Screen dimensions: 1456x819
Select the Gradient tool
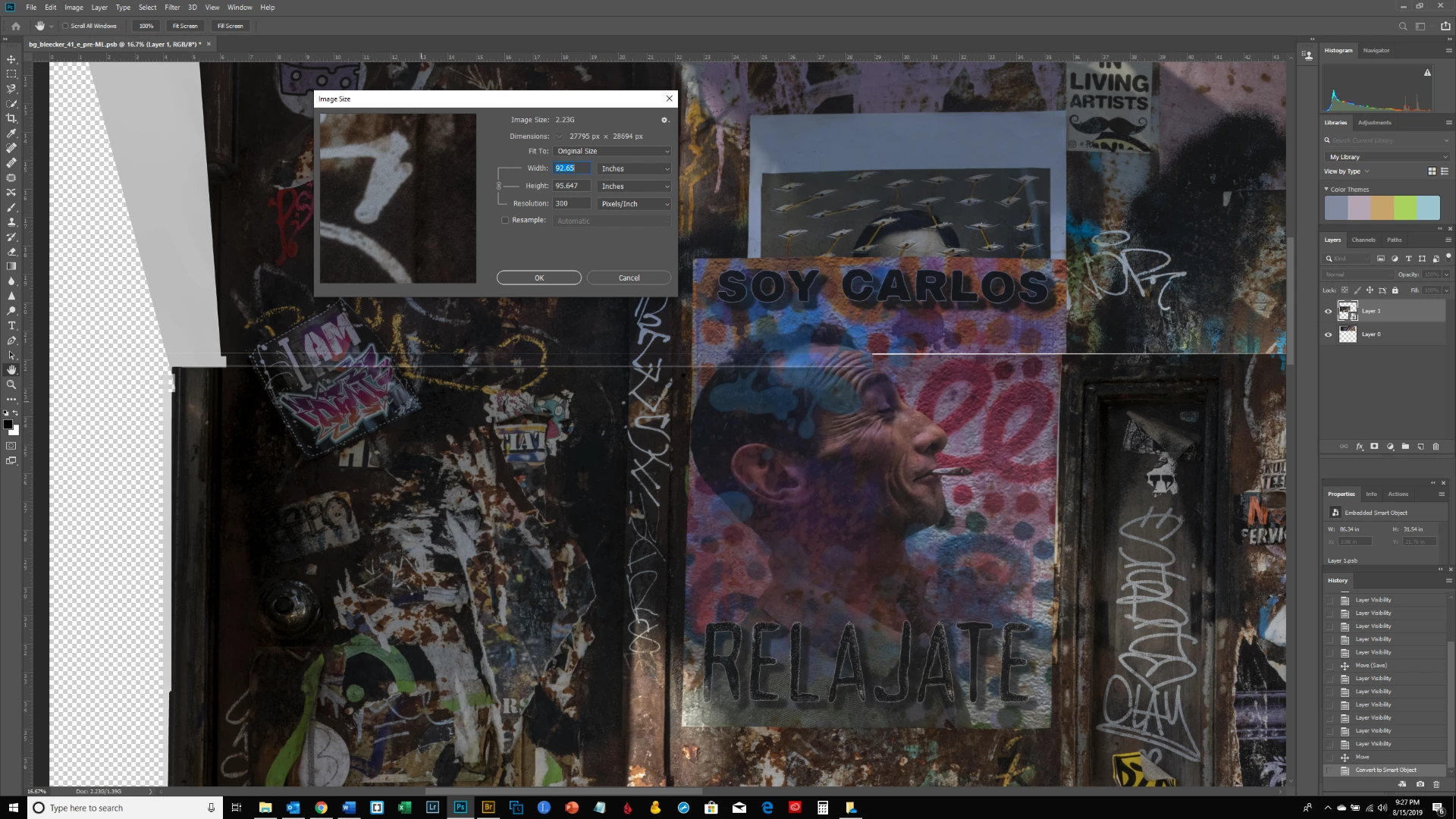tap(11, 266)
